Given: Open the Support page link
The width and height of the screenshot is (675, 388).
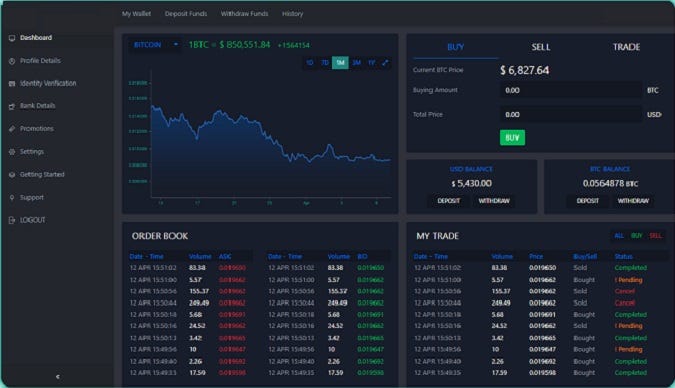Looking at the screenshot, I should 31,197.
